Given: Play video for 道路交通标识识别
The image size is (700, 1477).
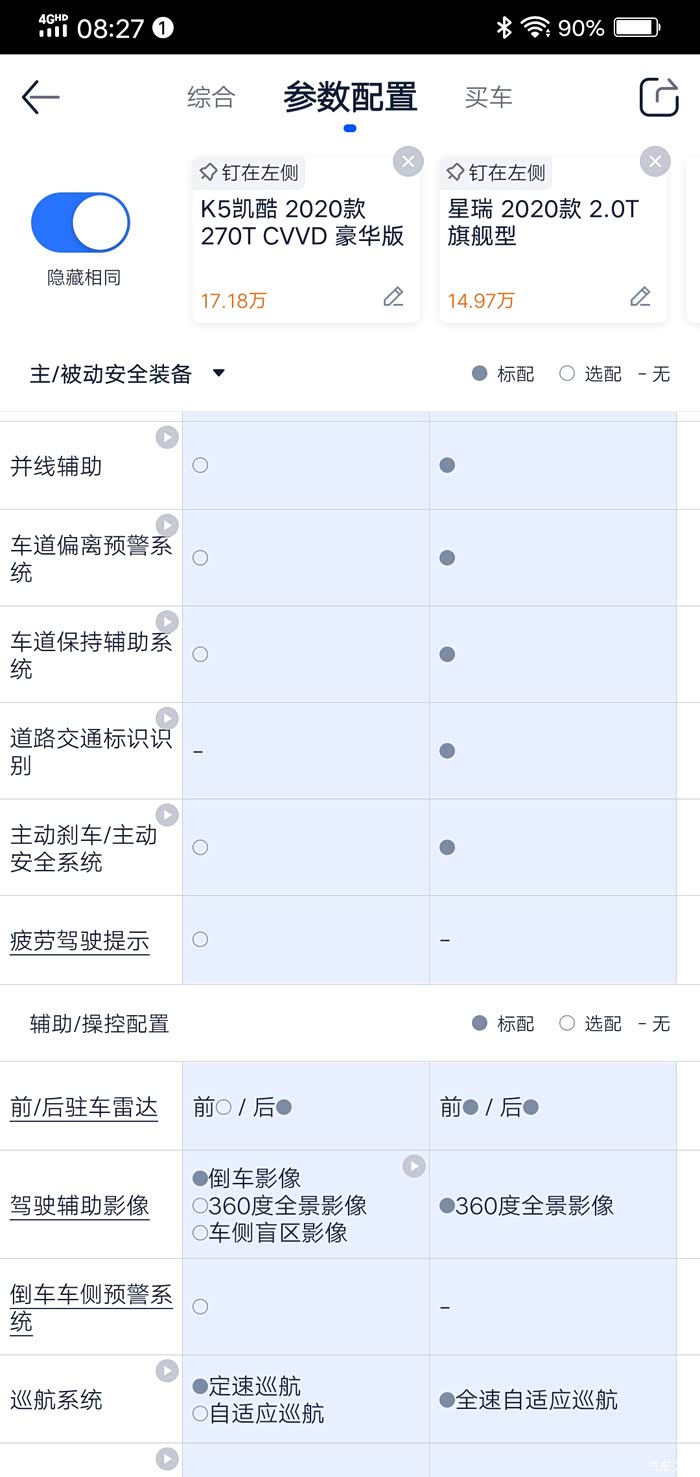Looking at the screenshot, I should (x=167, y=718).
